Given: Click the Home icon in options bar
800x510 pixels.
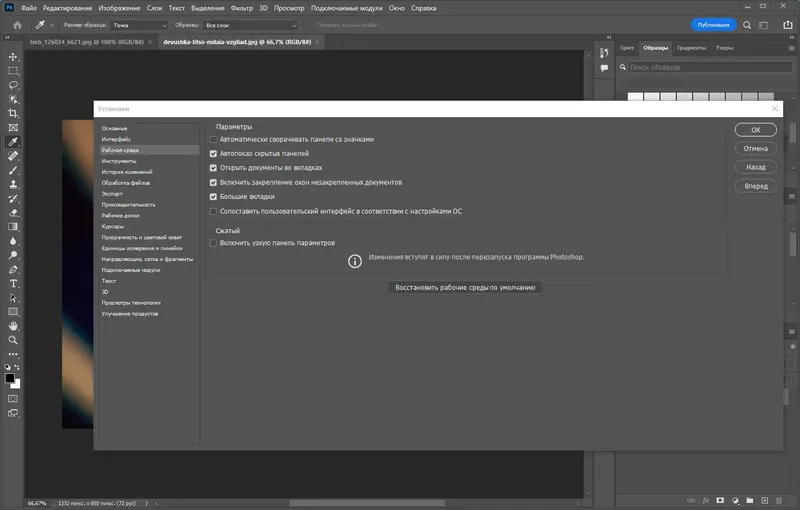Looking at the screenshot, I should coord(17,25).
